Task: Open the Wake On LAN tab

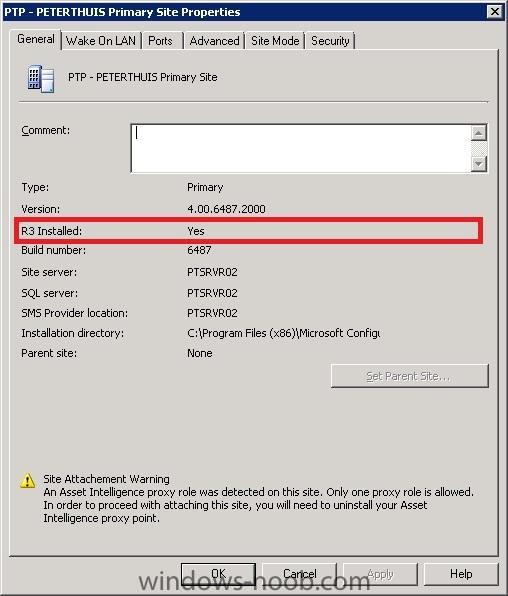Action: coord(101,41)
